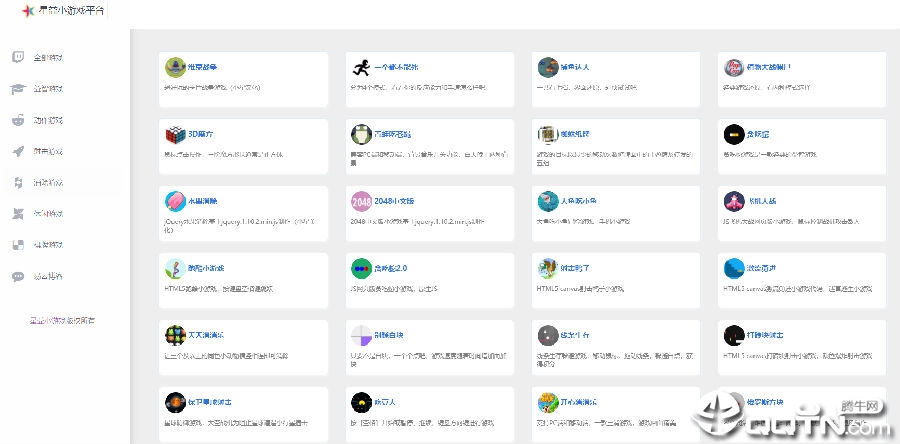Open the 天天消消乐 game title
Screen dimensions: 900x444
pyautogui.click(x=206, y=335)
